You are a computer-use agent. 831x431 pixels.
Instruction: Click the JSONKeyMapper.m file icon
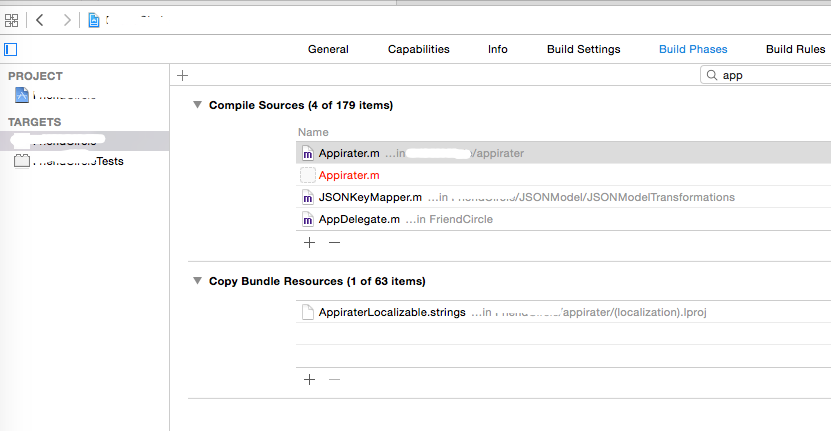pos(307,198)
